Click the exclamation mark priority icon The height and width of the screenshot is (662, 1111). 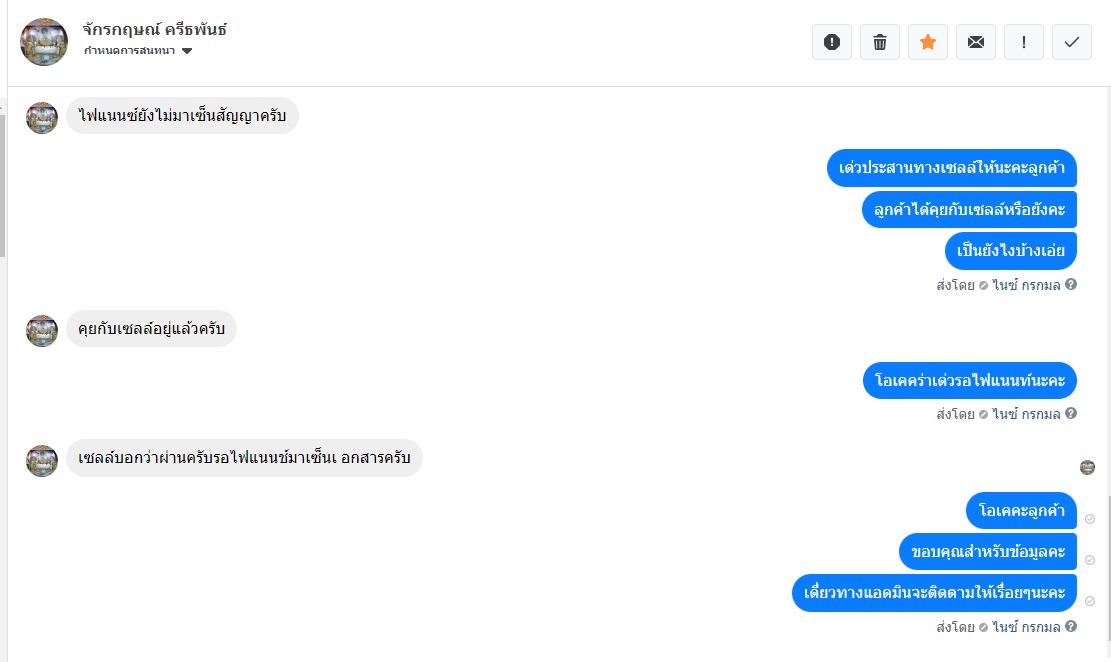[1024, 42]
